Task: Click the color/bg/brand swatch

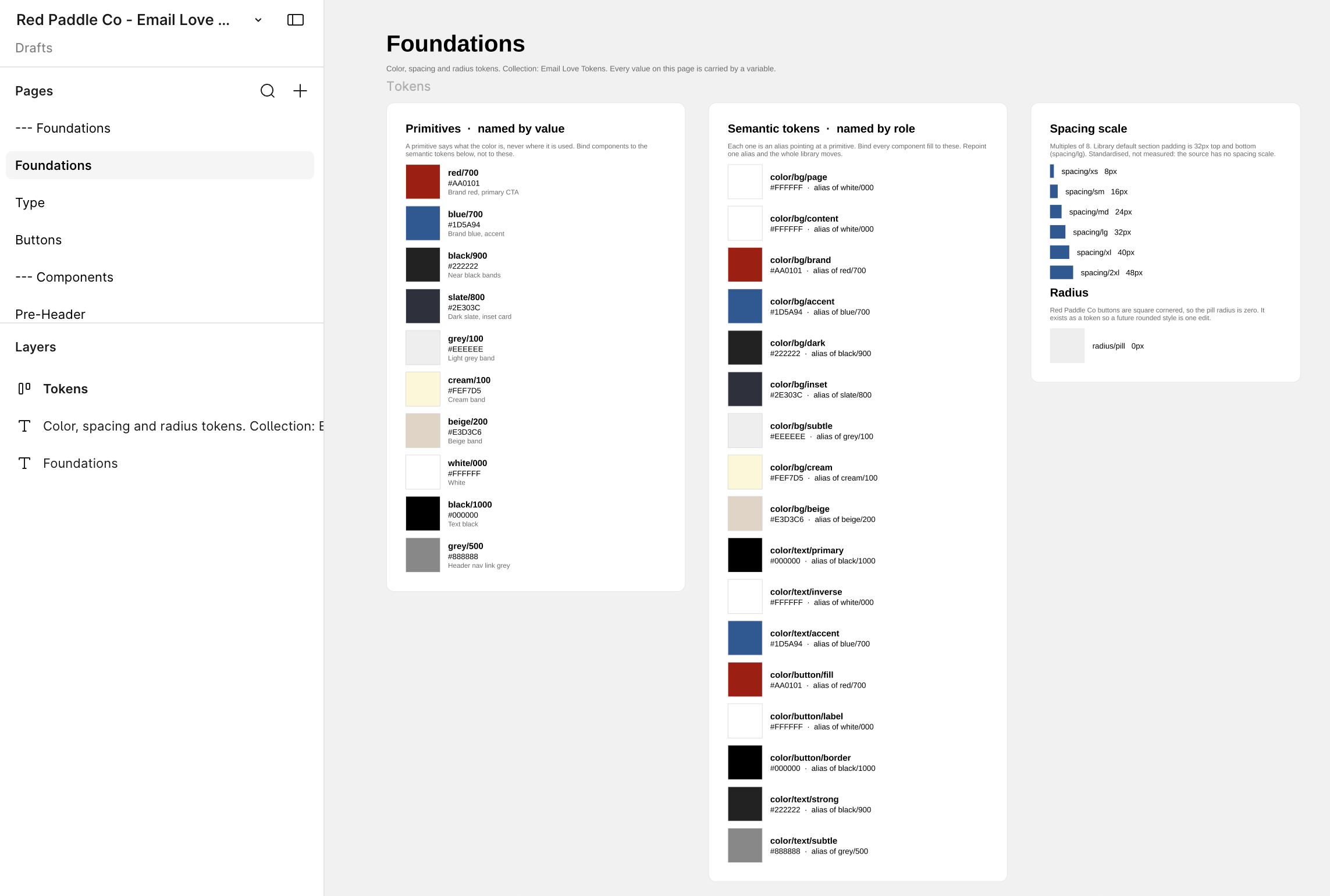Action: click(745, 265)
